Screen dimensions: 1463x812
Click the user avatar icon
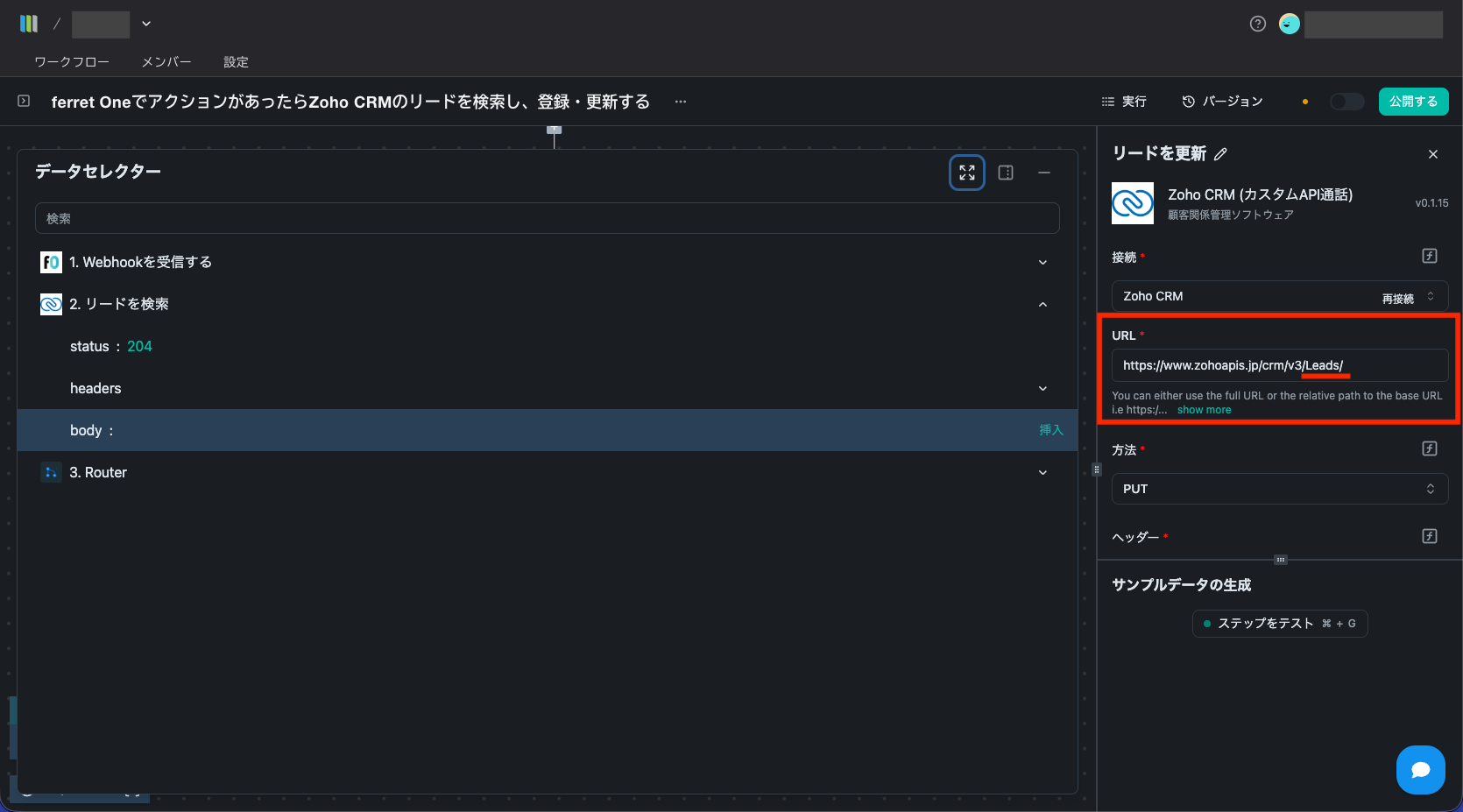click(1290, 24)
